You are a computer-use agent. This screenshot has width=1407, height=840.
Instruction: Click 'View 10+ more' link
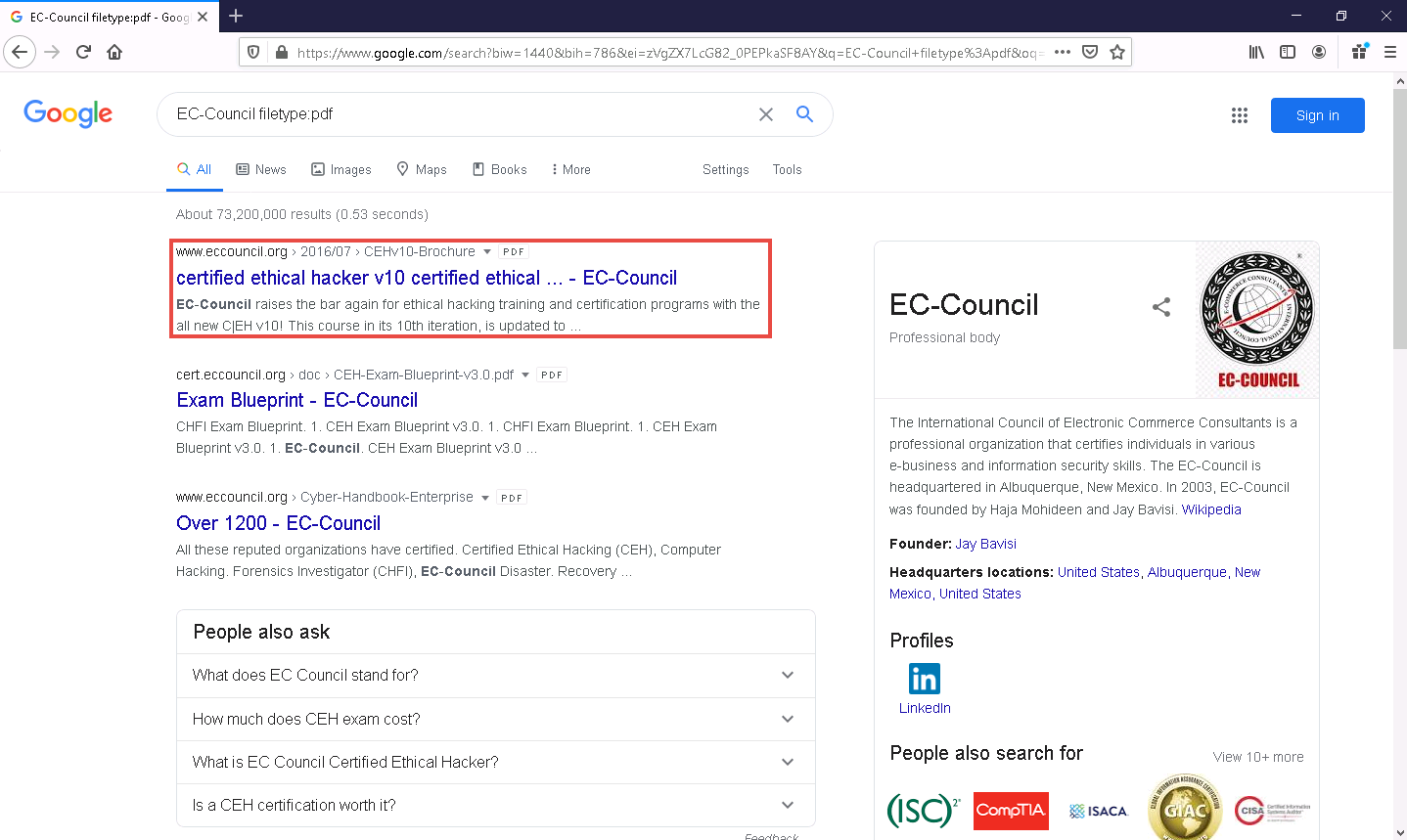pos(1258,757)
